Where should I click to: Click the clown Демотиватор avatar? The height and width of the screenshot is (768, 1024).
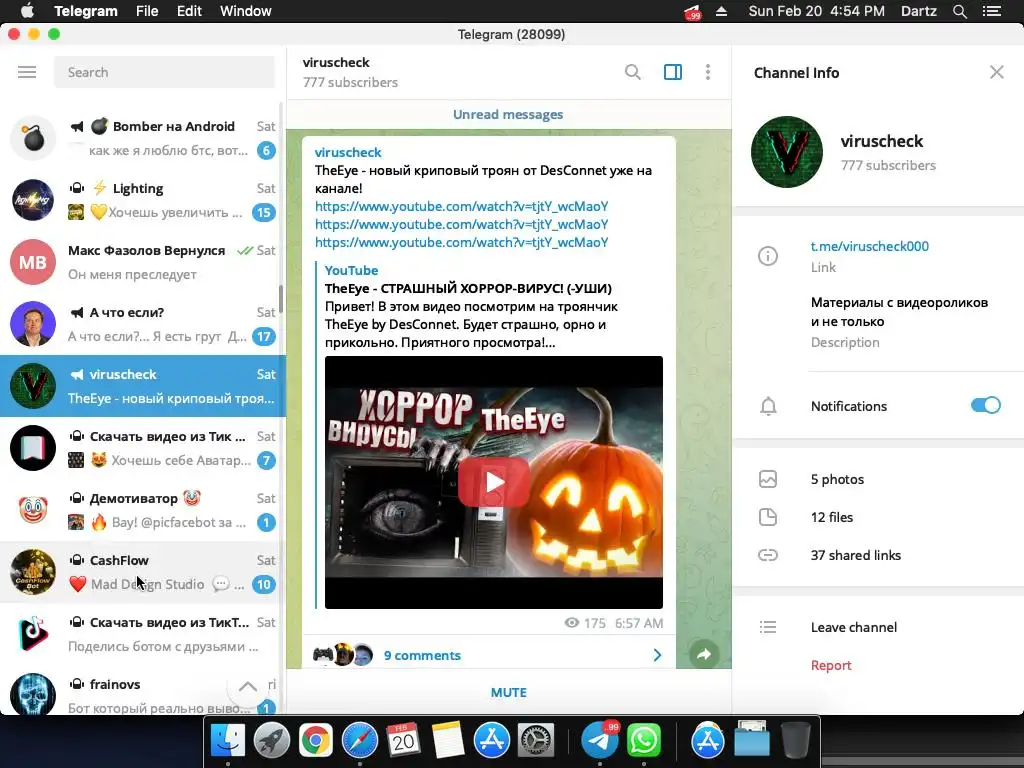[33, 510]
